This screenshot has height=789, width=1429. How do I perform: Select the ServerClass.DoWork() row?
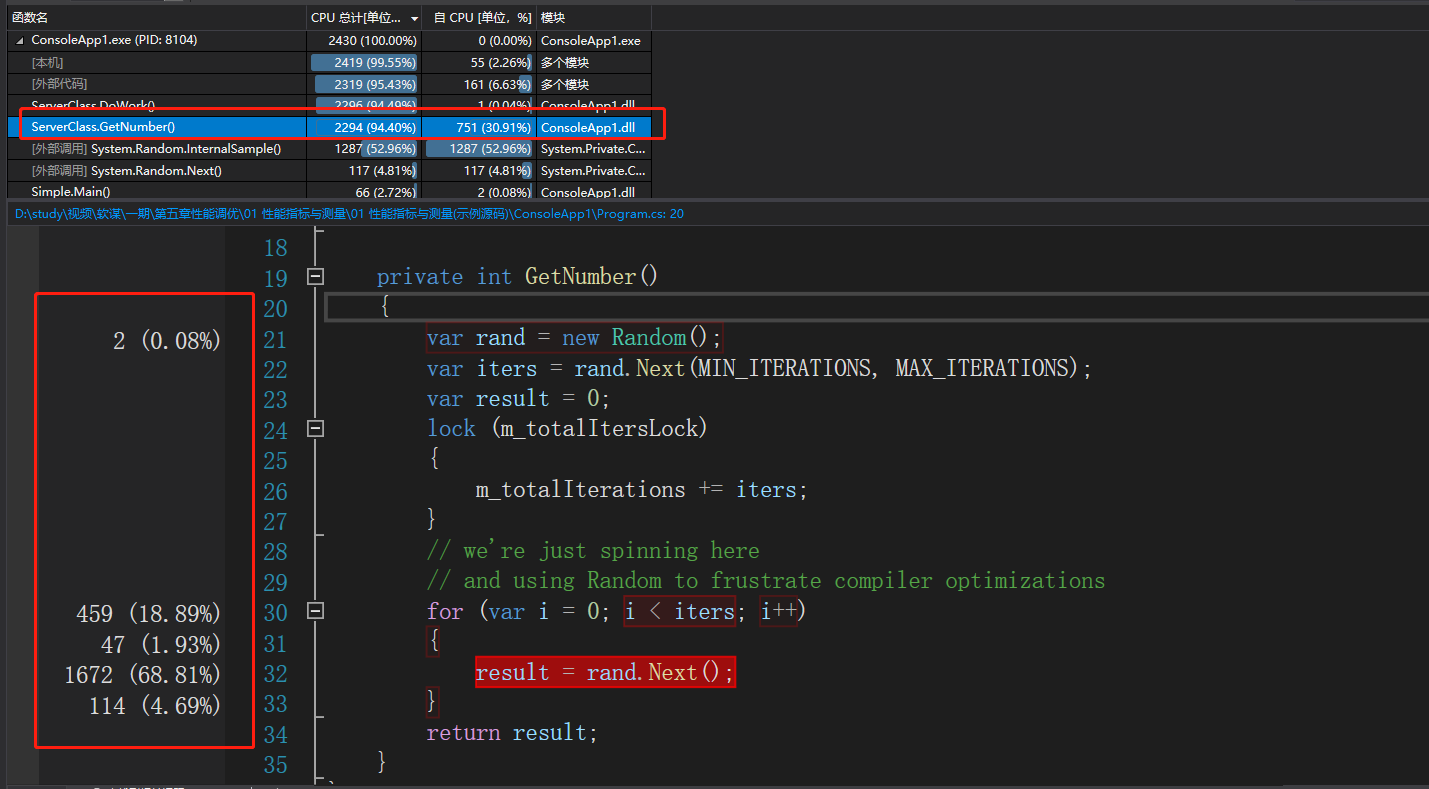pyautogui.click(x=328, y=105)
